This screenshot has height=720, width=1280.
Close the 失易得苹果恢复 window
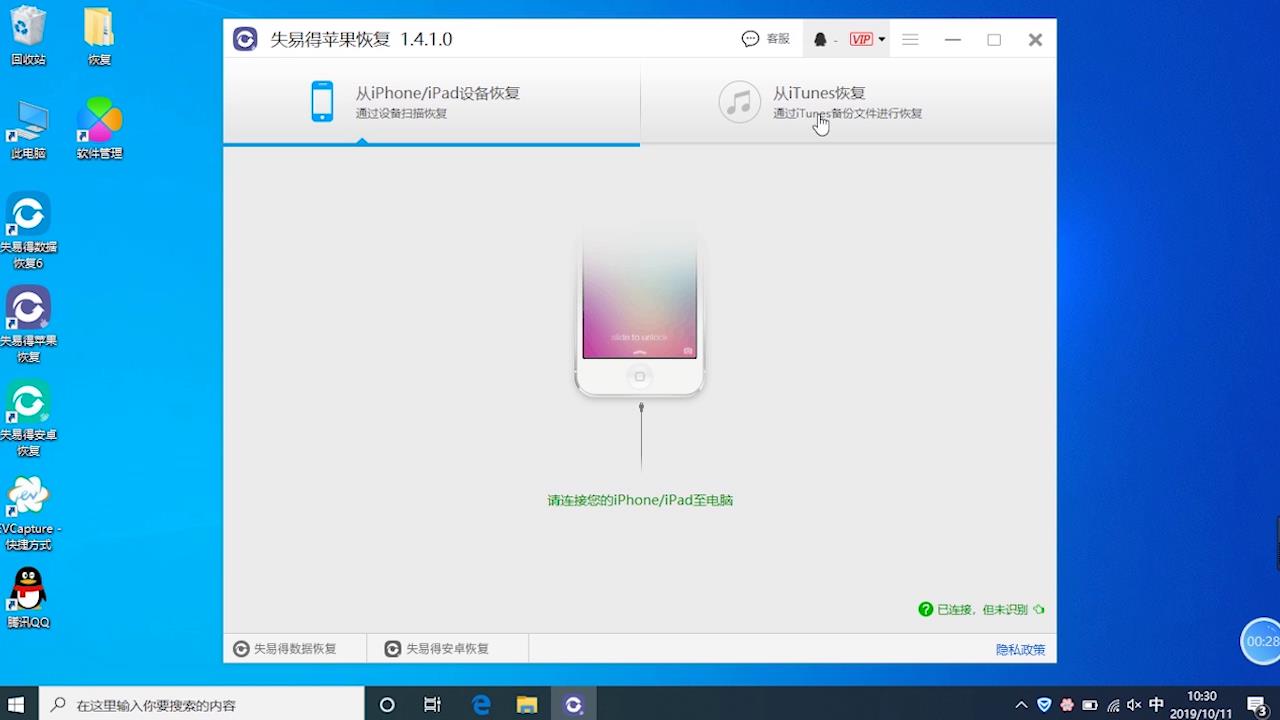coord(1035,39)
